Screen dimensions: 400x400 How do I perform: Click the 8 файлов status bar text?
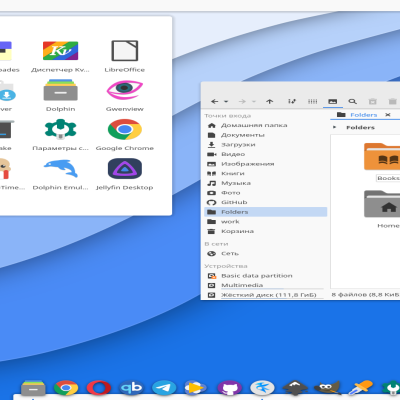[366, 295]
